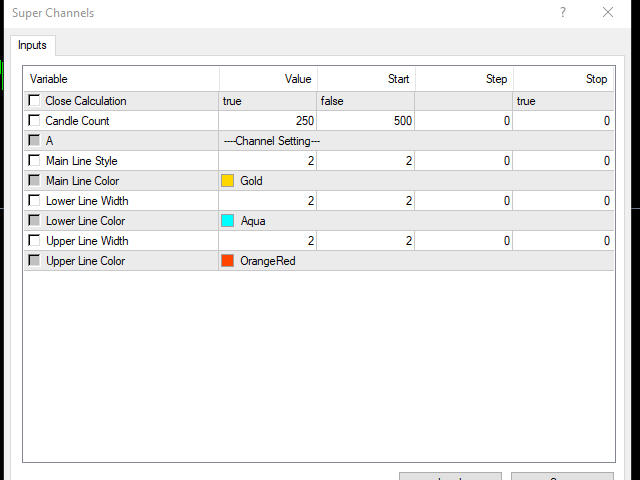
Task: Click the Stop column header
Action: pos(563,79)
